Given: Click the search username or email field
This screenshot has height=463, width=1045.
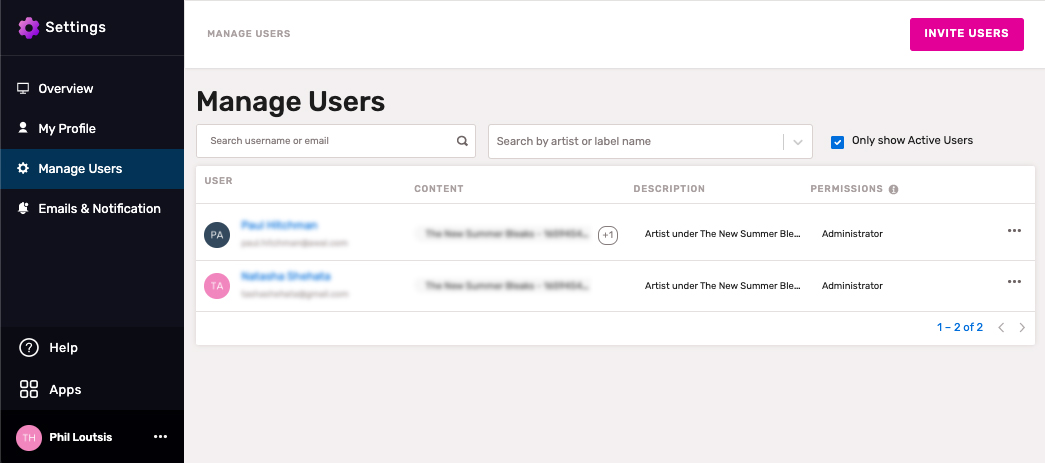Looking at the screenshot, I should pyautogui.click(x=325, y=141).
